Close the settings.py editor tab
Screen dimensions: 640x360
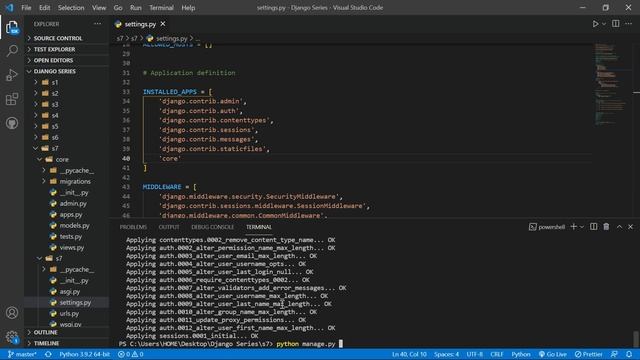(x=163, y=24)
